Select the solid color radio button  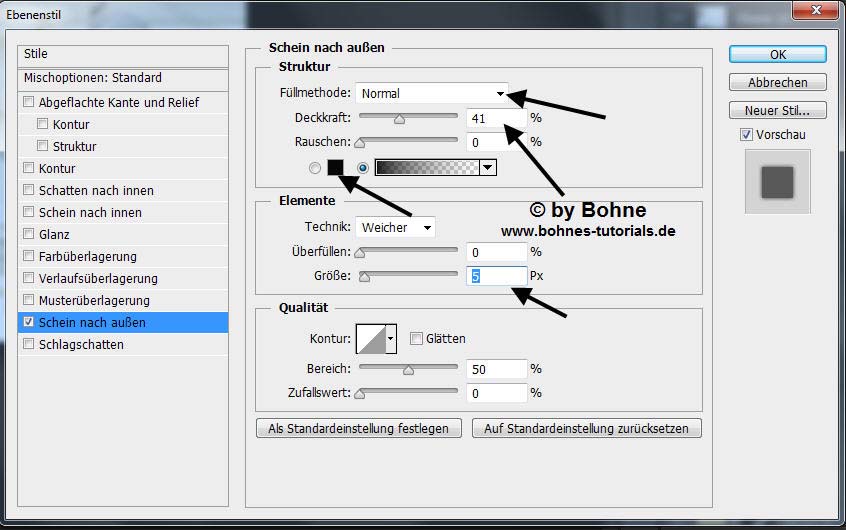point(315,168)
